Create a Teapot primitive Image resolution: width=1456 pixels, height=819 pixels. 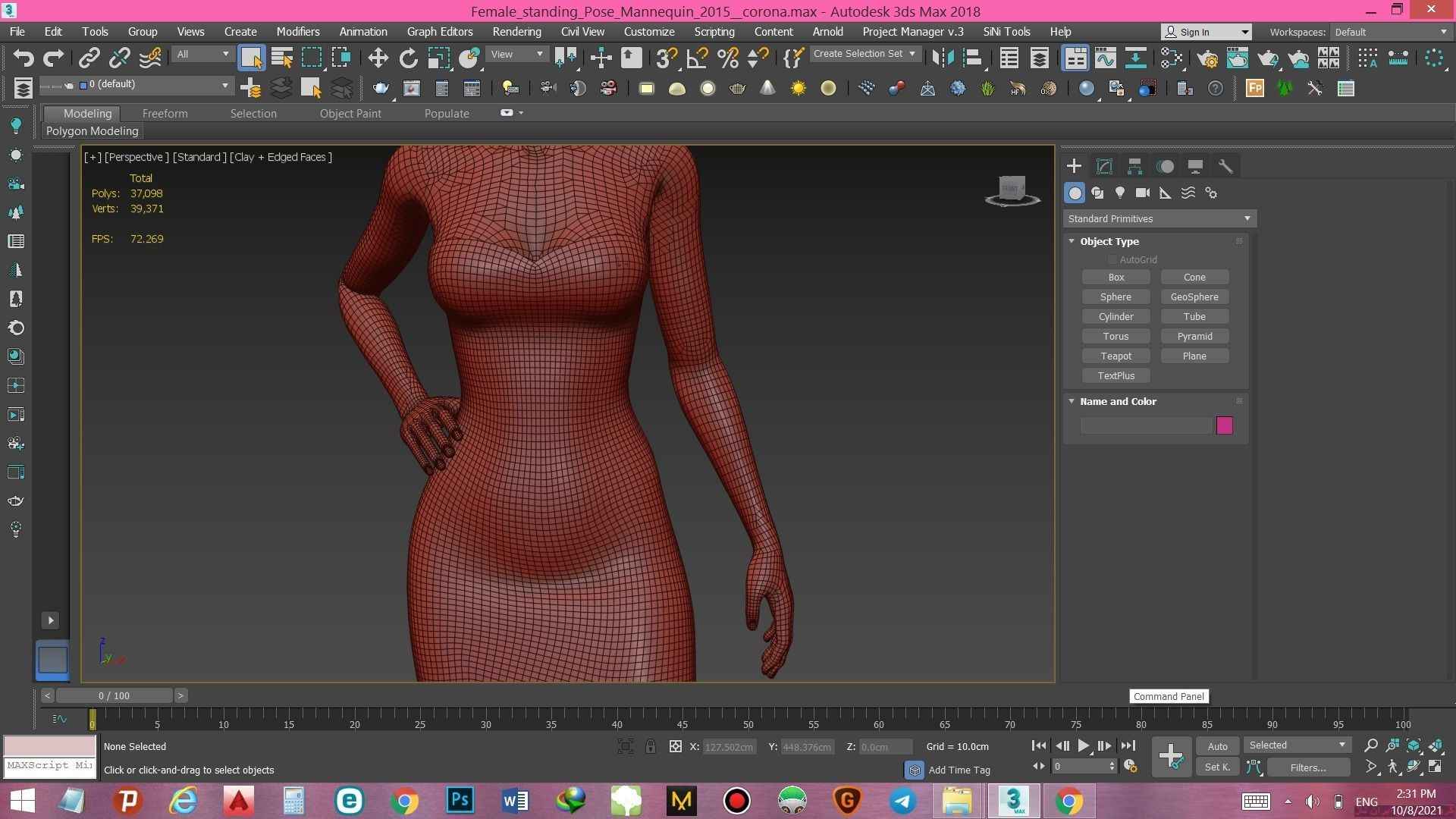coord(1116,356)
